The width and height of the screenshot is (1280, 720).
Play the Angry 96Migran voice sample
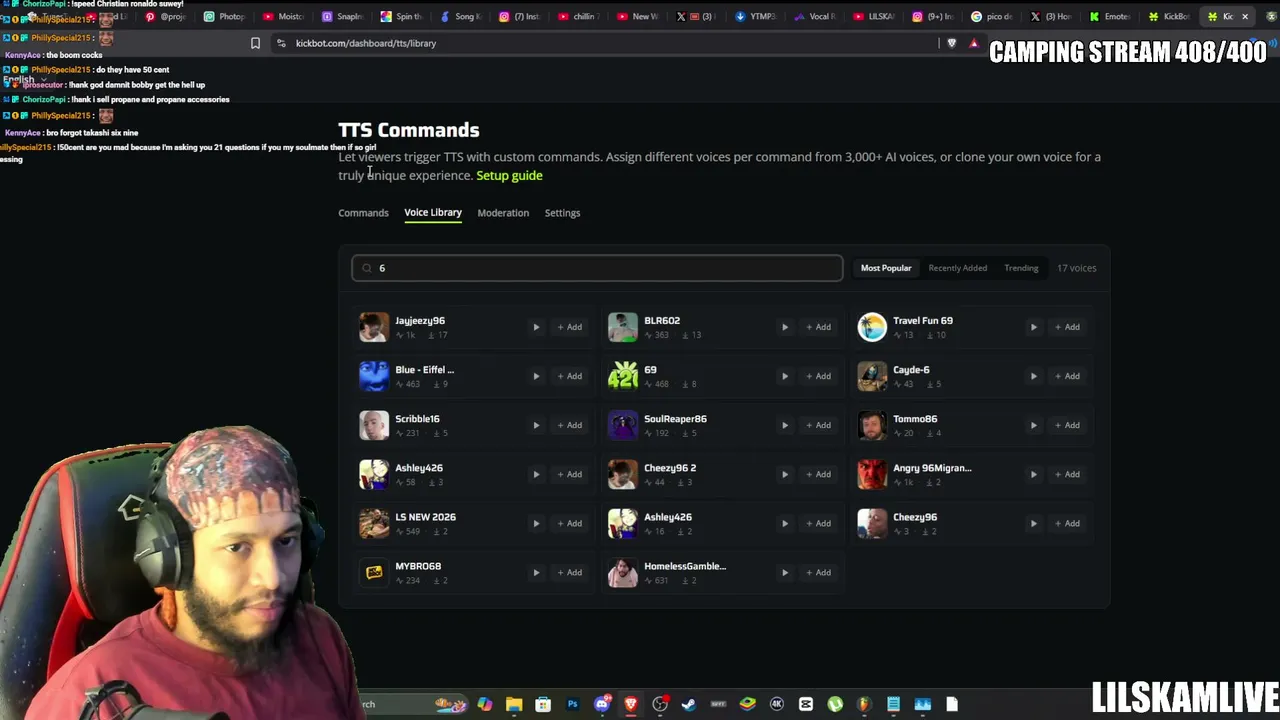(1034, 474)
